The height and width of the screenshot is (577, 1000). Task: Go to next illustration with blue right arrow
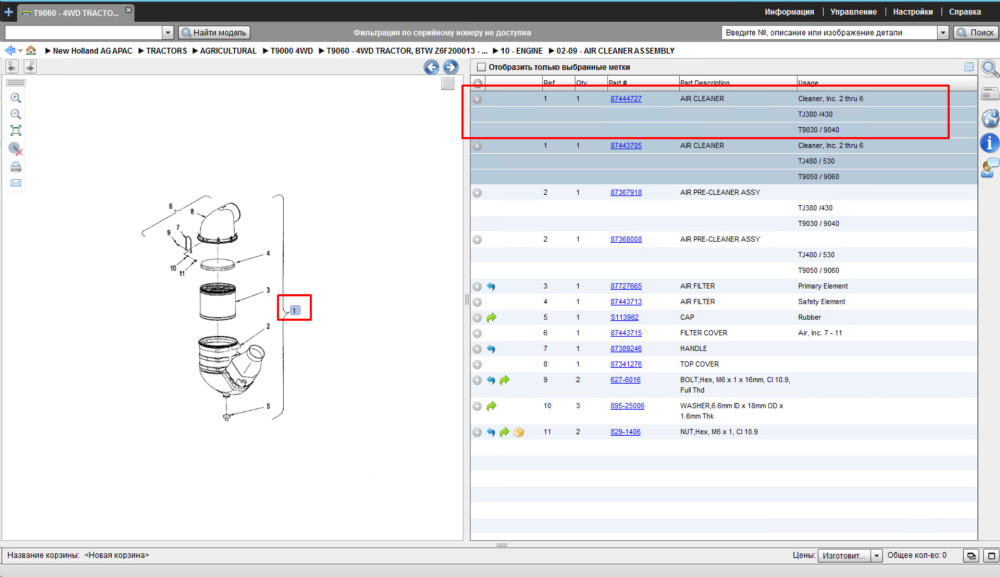[450, 67]
